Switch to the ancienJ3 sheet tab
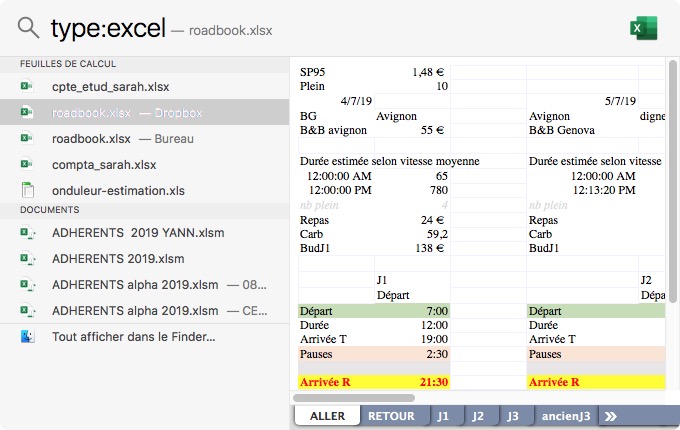 [565, 416]
